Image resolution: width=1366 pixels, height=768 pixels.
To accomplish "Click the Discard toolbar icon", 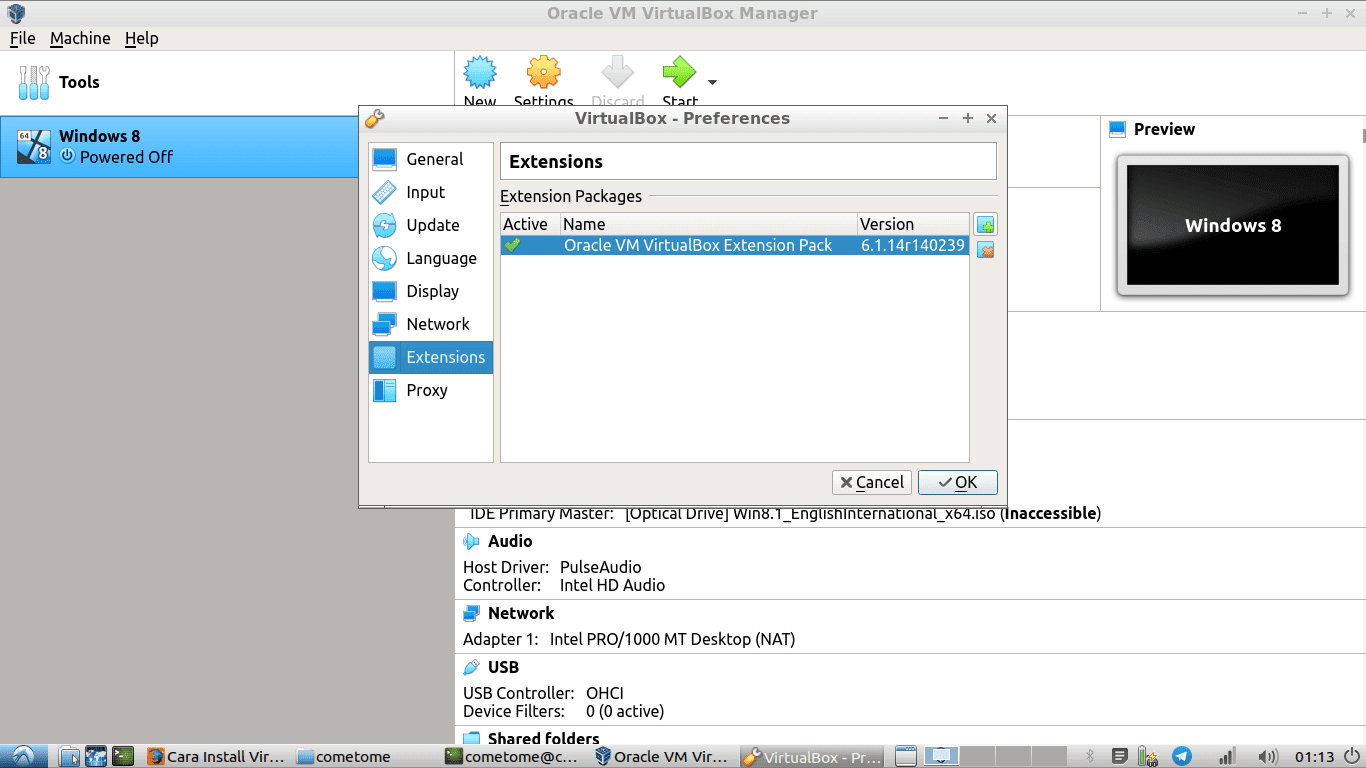I will (x=617, y=81).
